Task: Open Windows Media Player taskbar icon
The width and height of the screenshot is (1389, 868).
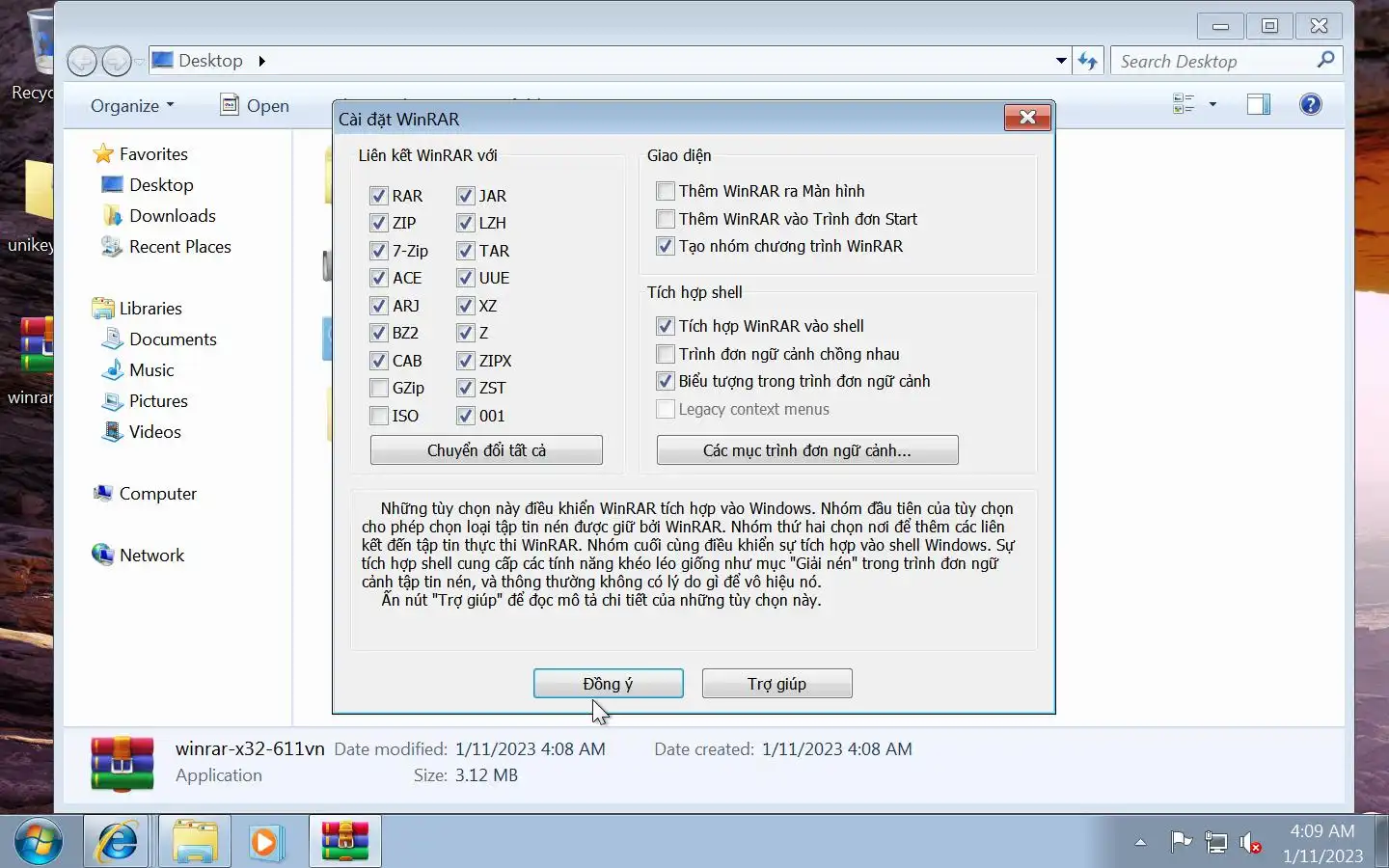Action: pyautogui.click(x=265, y=842)
